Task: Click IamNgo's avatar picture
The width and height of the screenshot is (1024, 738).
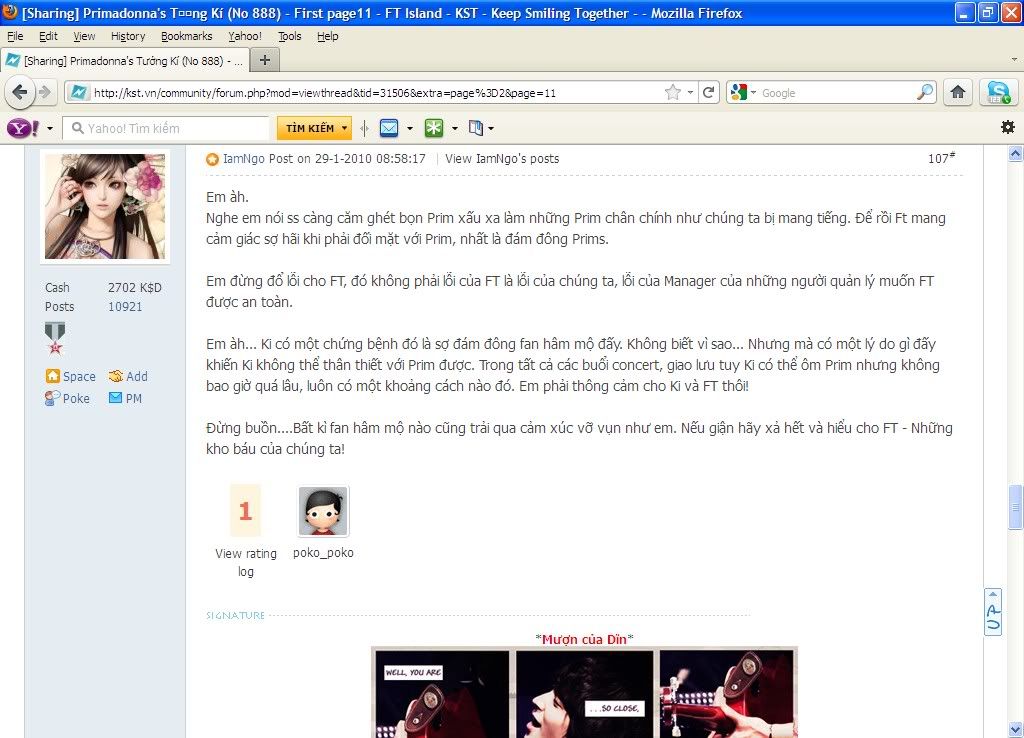Action: (105, 206)
